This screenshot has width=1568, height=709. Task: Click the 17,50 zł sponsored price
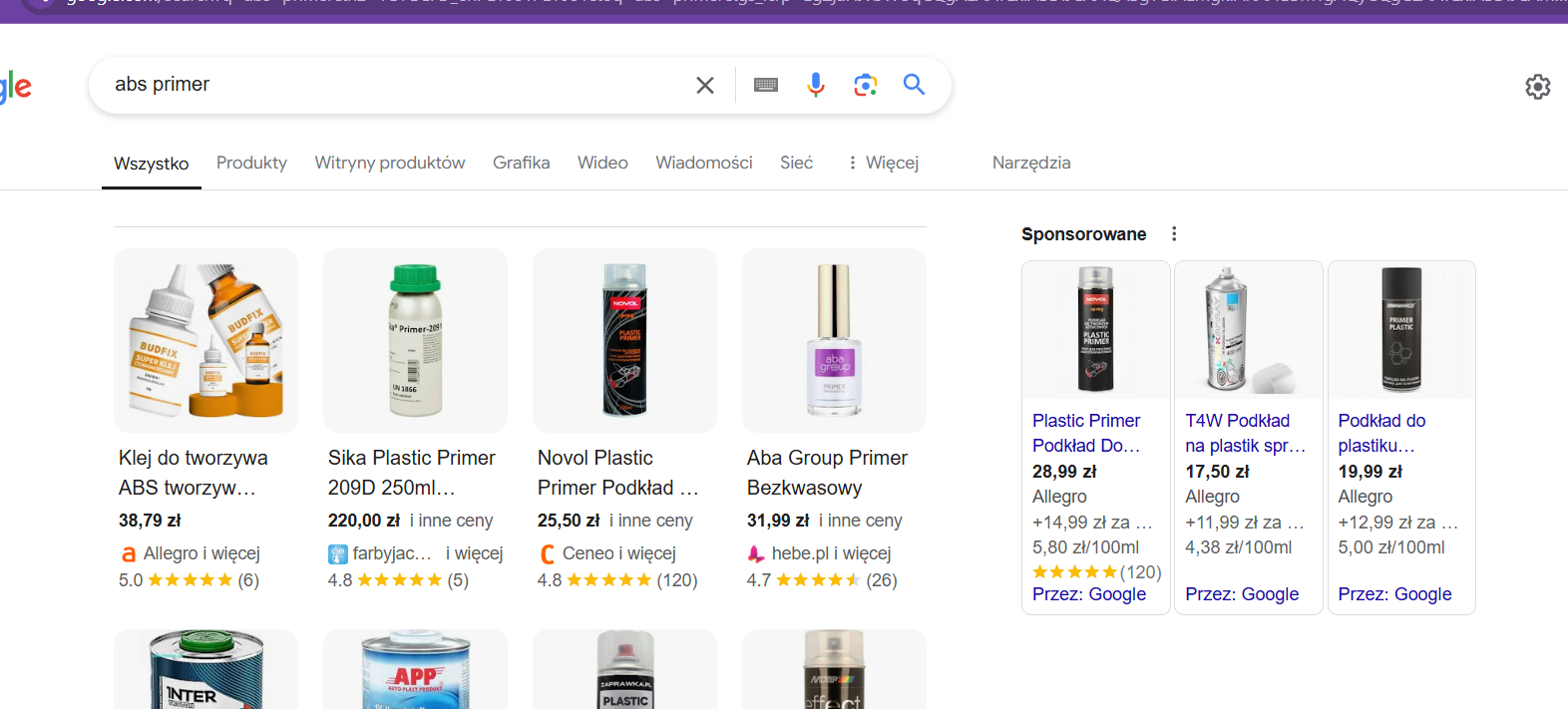pos(1217,472)
